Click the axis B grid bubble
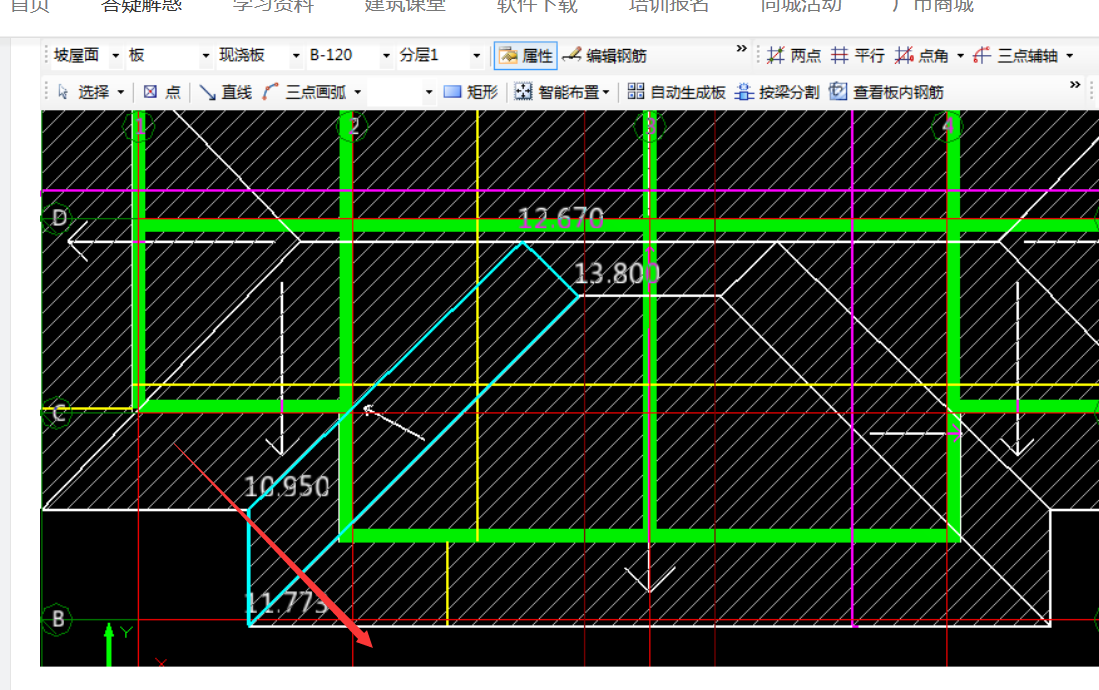Screen dimensions: 1099x690 click(x=58, y=619)
